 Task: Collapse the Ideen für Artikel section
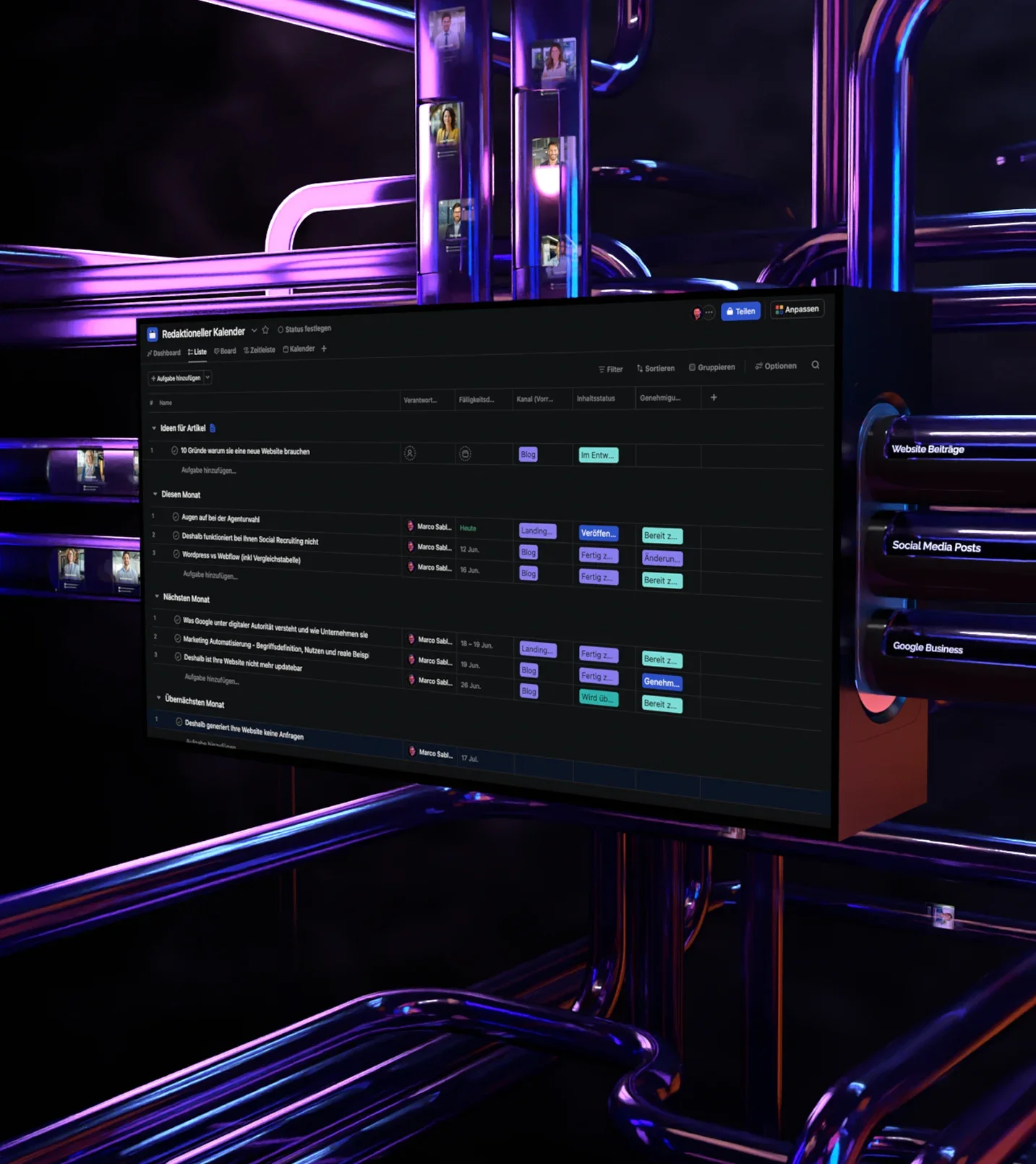point(154,428)
